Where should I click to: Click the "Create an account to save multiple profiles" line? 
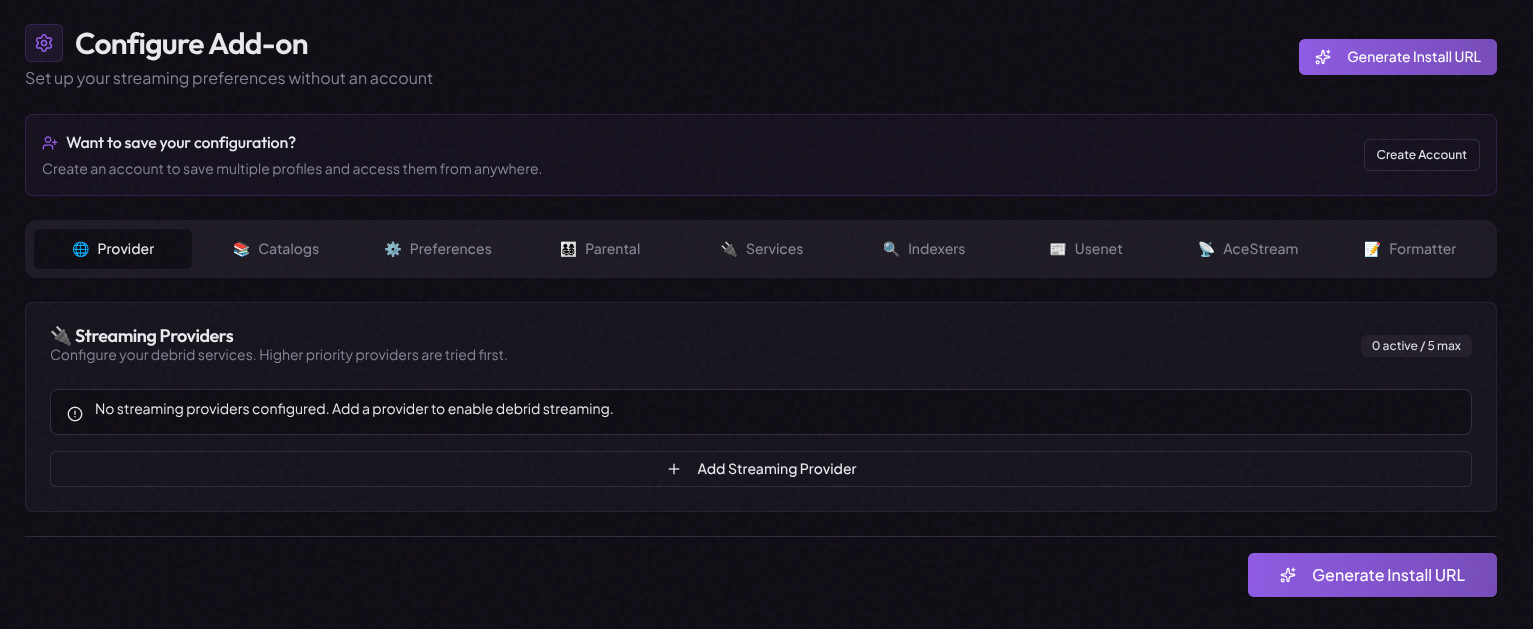[x=292, y=169]
